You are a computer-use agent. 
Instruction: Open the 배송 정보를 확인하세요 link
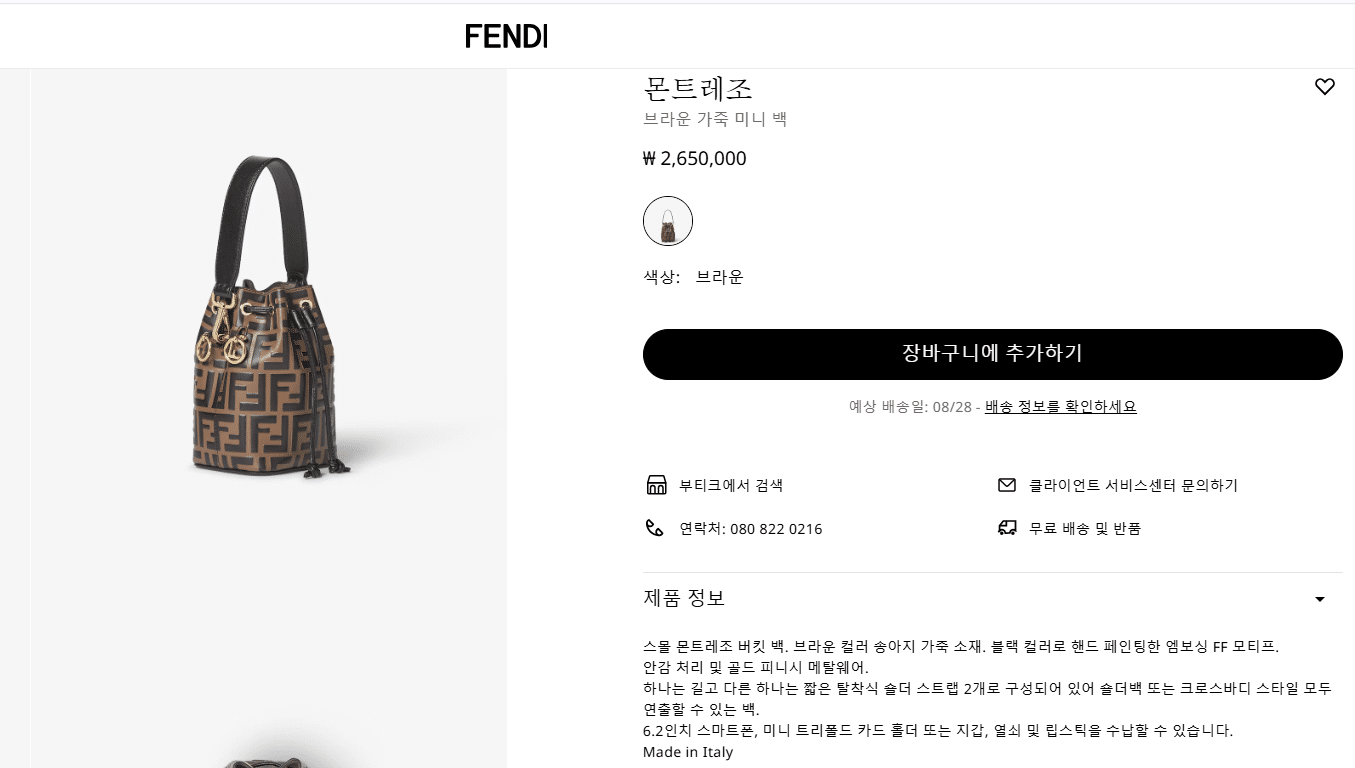tap(1060, 407)
